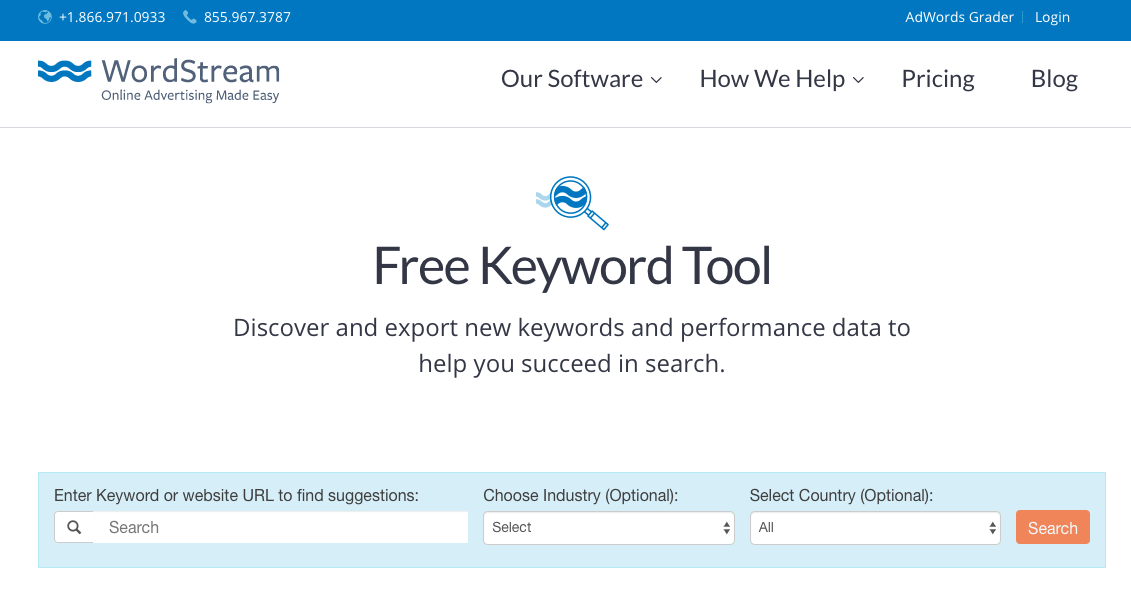The height and width of the screenshot is (592, 1131).
Task: Click the chevron next to Our Software
Action: click(656, 80)
